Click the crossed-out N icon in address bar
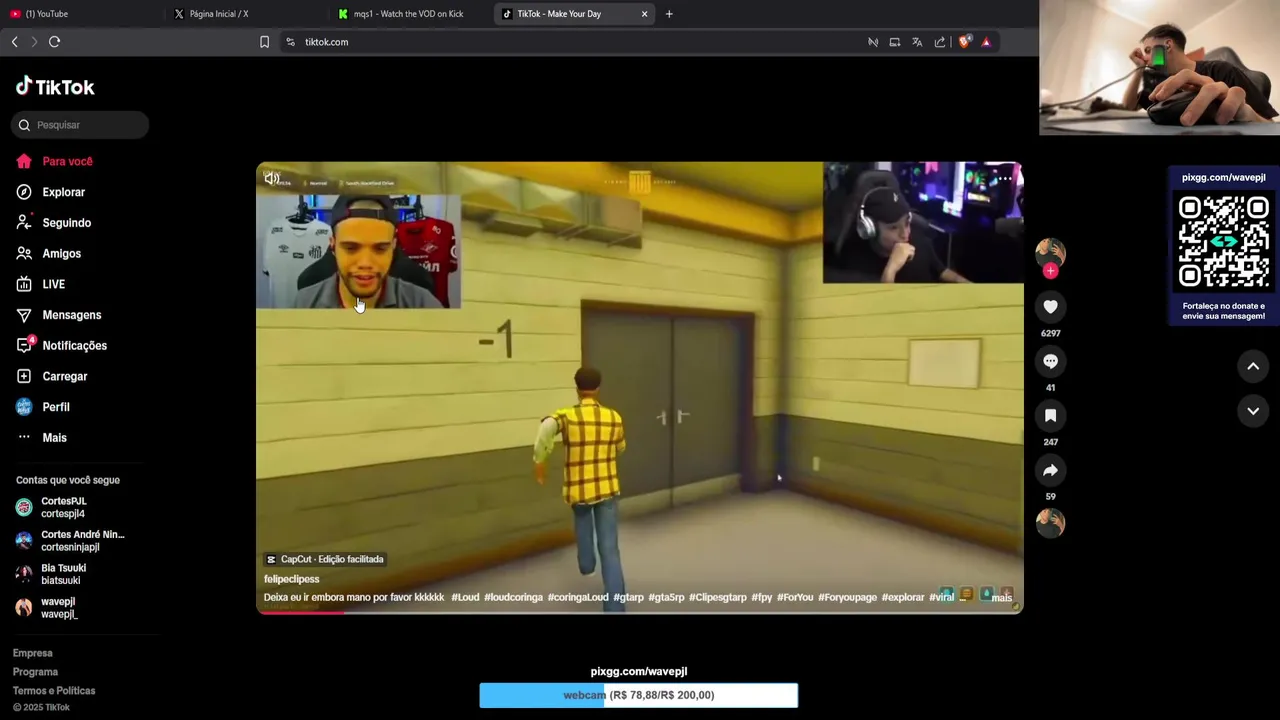Viewport: 1280px width, 720px height. 873,42
